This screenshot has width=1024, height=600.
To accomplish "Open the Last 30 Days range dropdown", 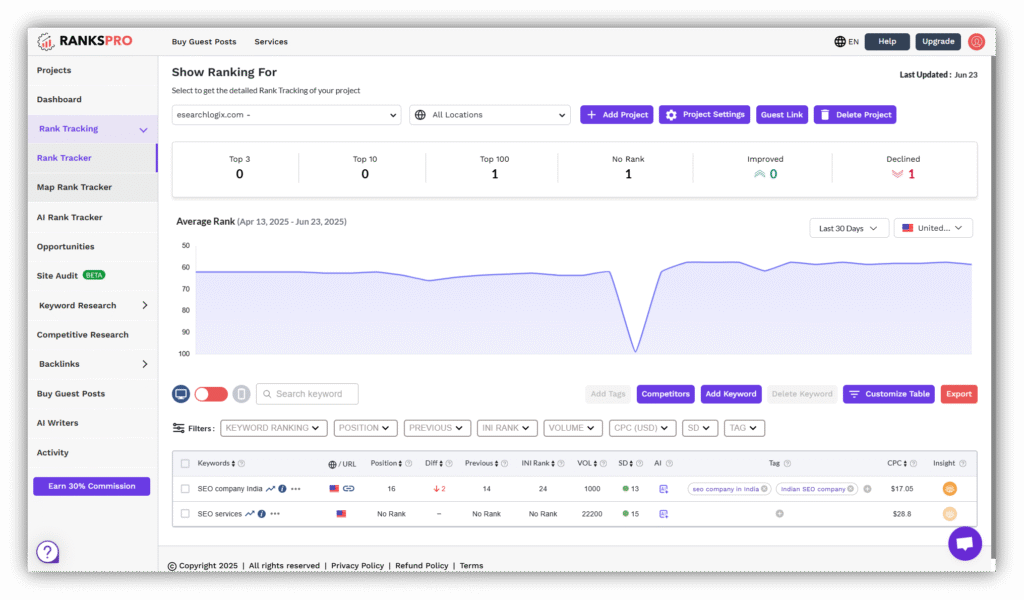I will coord(848,229).
